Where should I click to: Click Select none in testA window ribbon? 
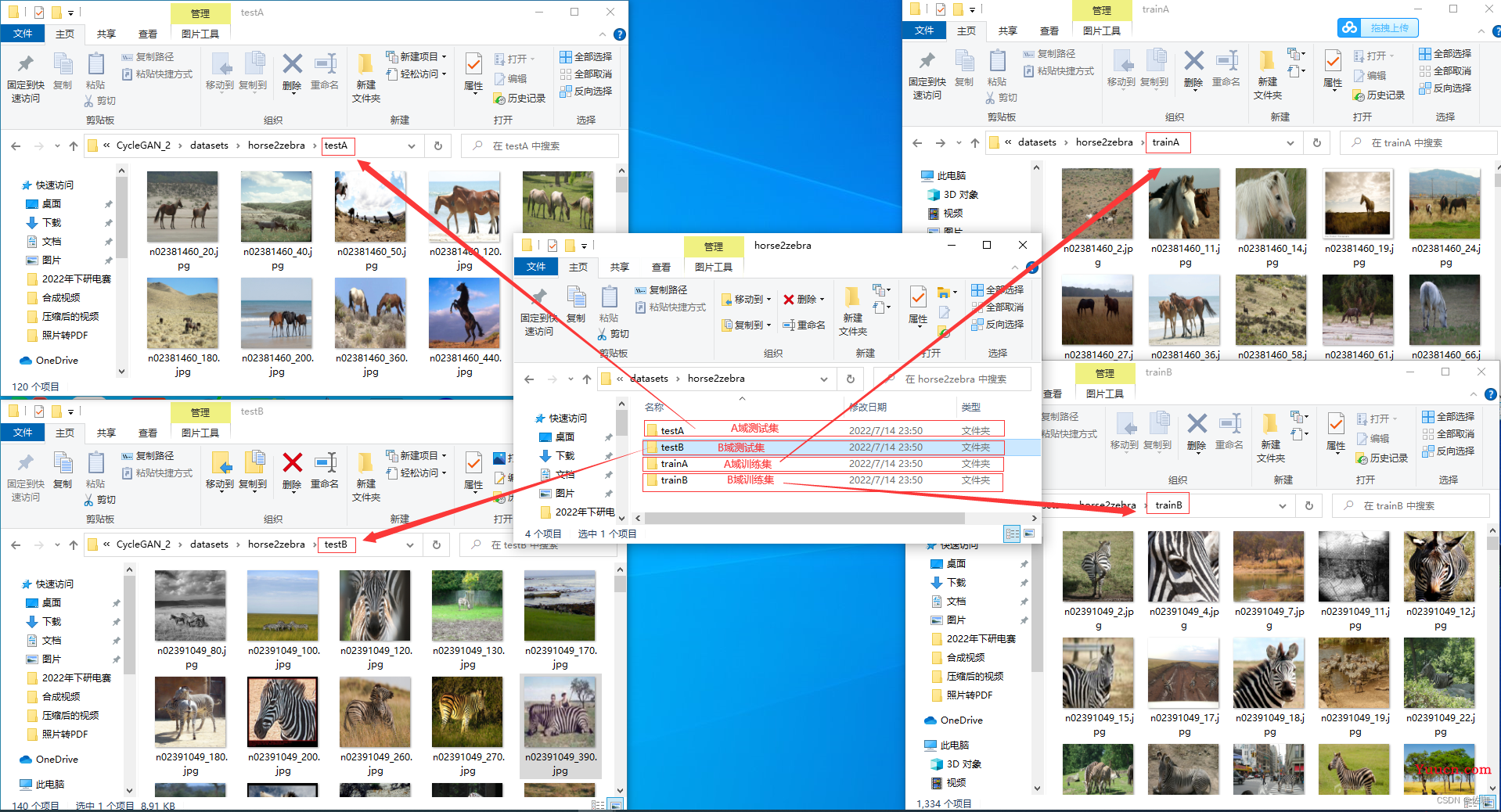(586, 74)
